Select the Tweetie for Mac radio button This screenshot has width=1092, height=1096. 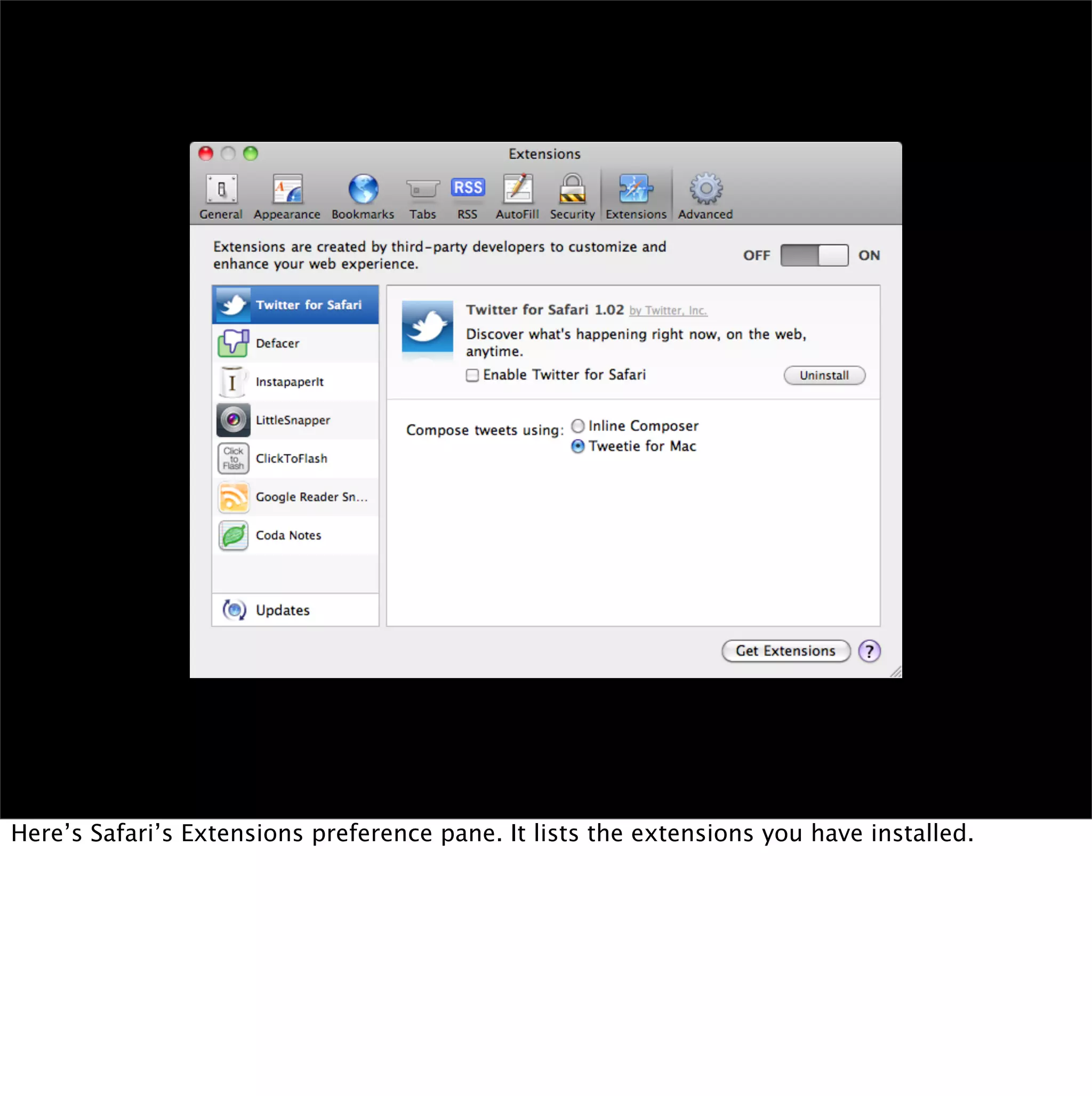(x=578, y=447)
